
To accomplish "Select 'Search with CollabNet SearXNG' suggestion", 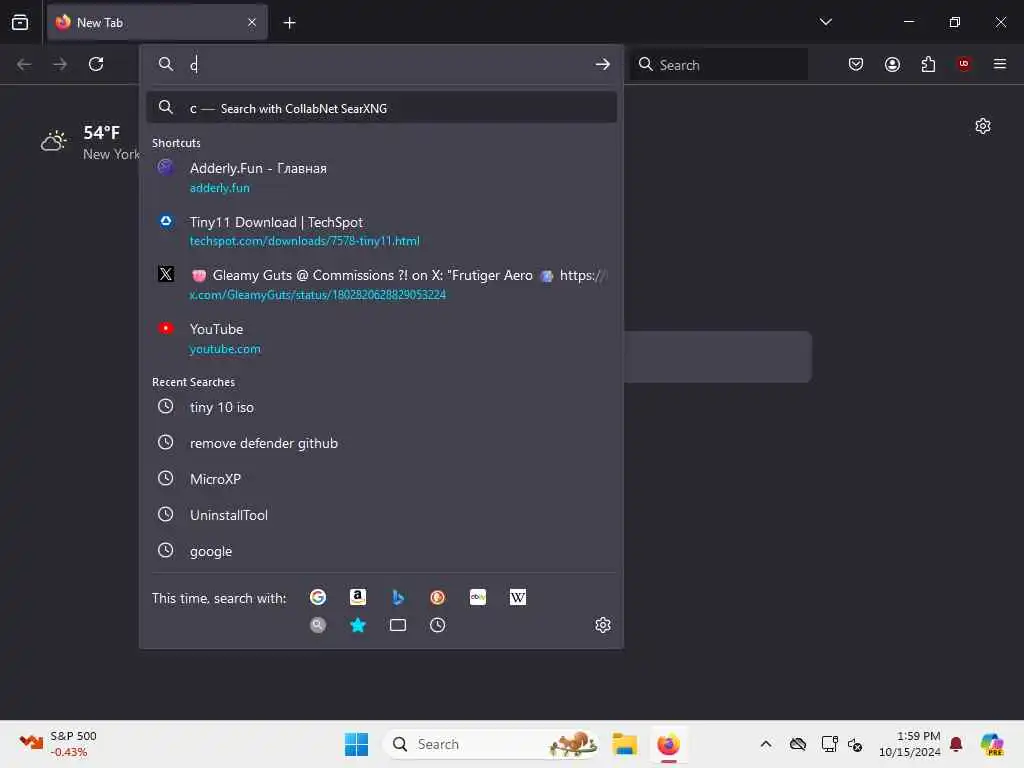I will click(x=381, y=108).
